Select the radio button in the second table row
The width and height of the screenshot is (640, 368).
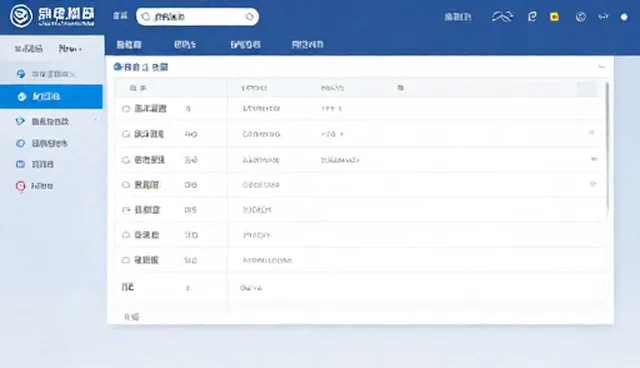[x=126, y=134]
